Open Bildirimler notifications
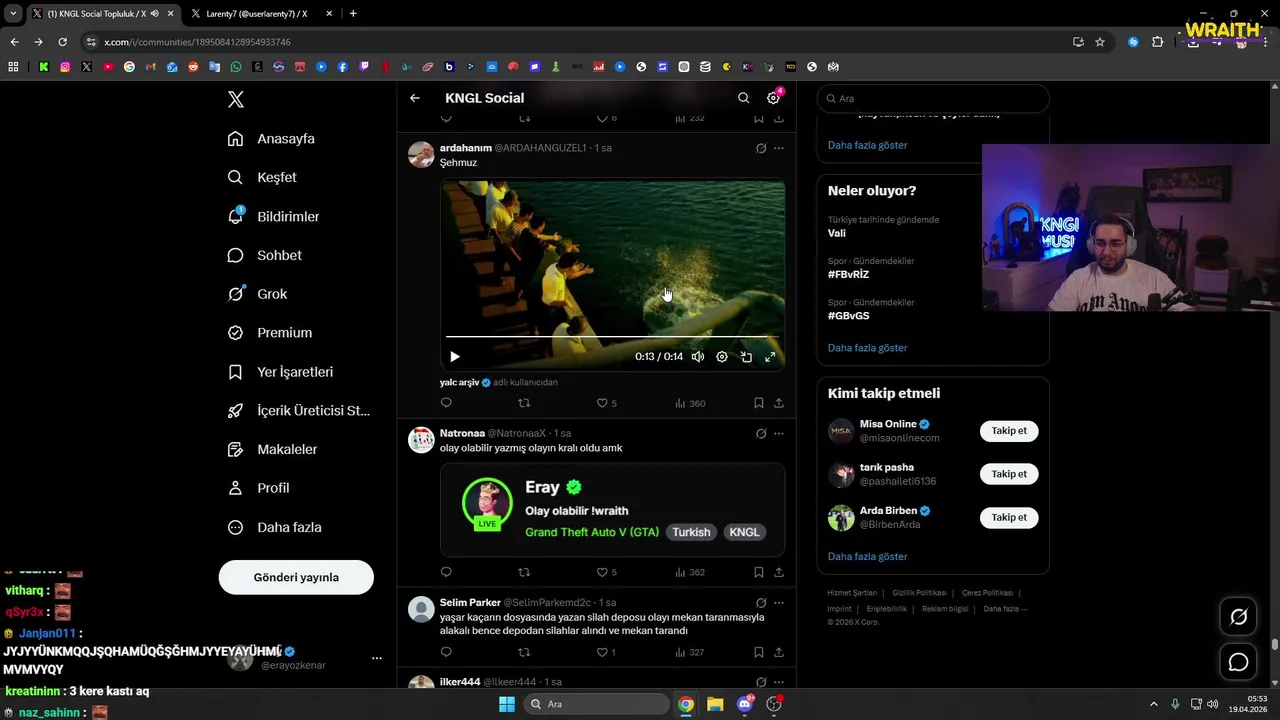1280x720 pixels. [x=273, y=216]
